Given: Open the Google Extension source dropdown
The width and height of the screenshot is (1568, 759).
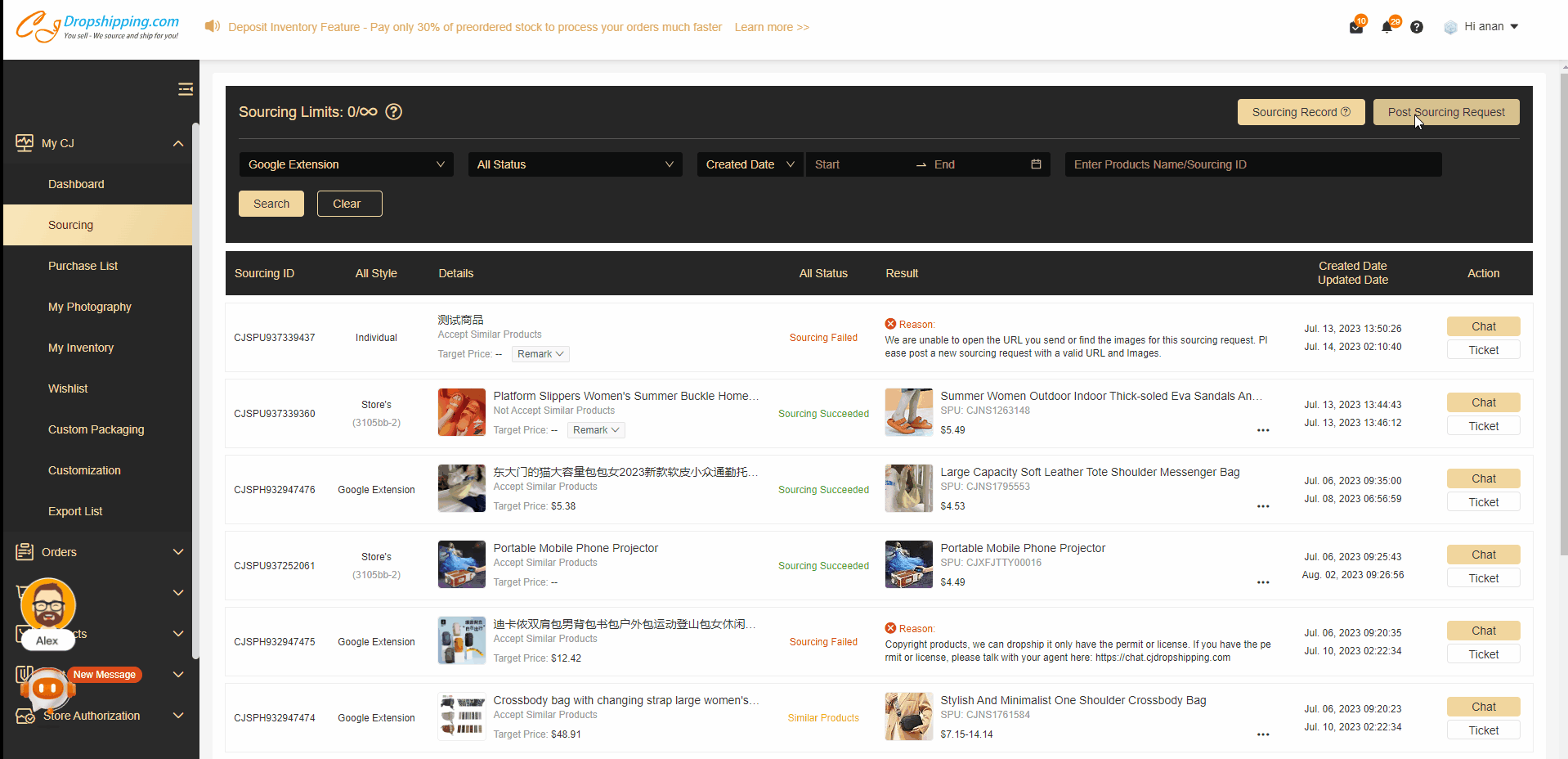Looking at the screenshot, I should click(346, 164).
